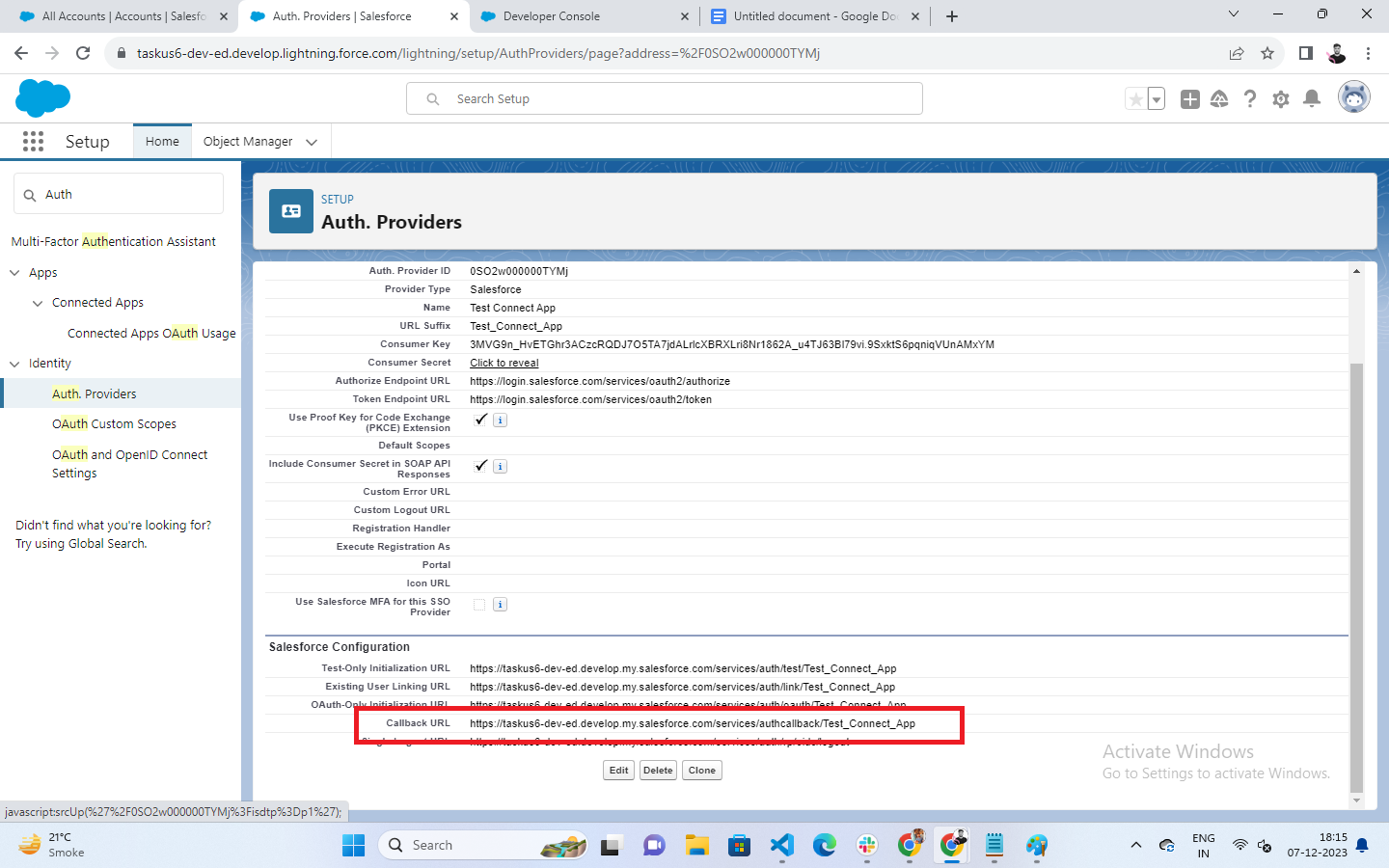1389x868 pixels.
Task: Open Connected Apps OAuth Usage
Action: [x=151, y=333]
